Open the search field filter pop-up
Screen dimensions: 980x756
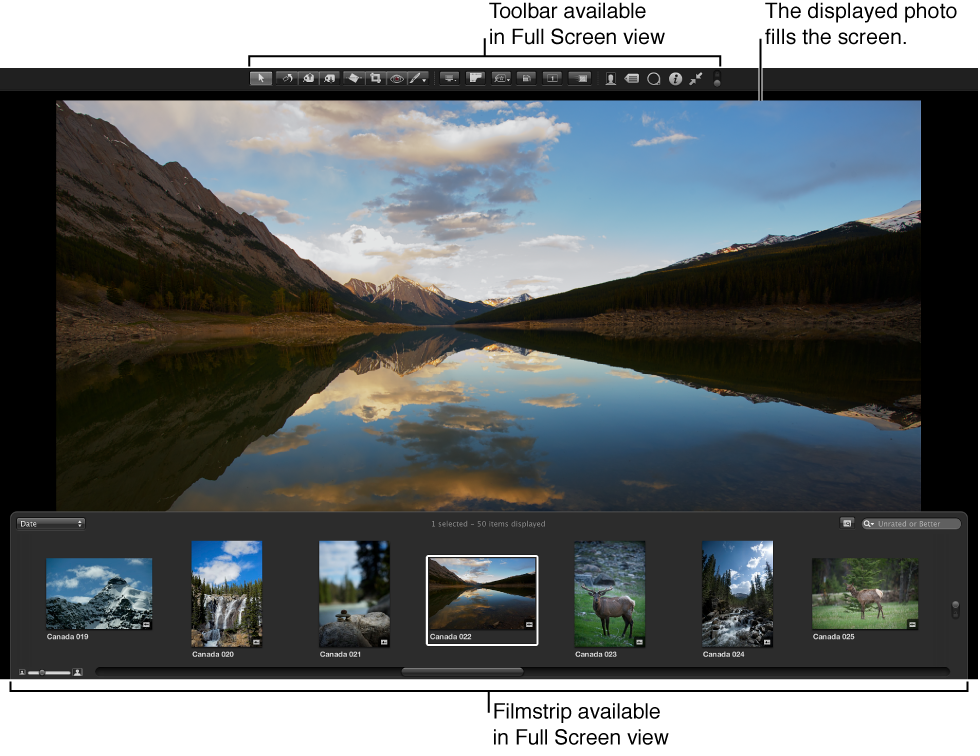point(870,524)
